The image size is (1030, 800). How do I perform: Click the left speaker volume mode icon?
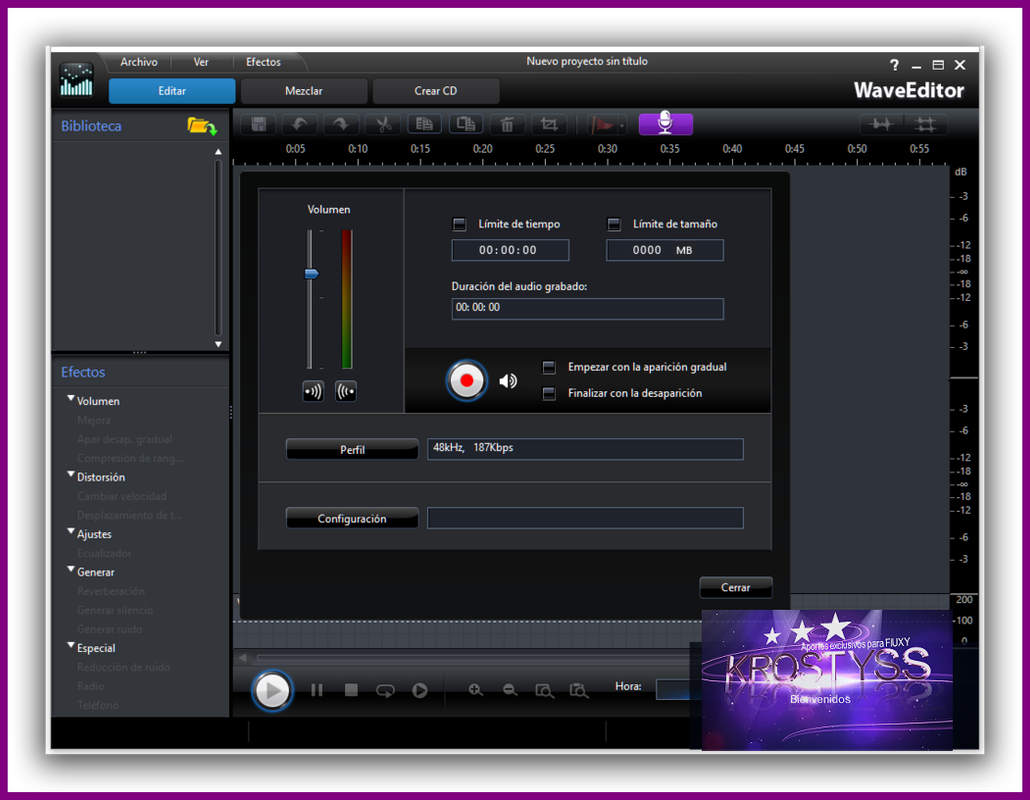(x=313, y=391)
